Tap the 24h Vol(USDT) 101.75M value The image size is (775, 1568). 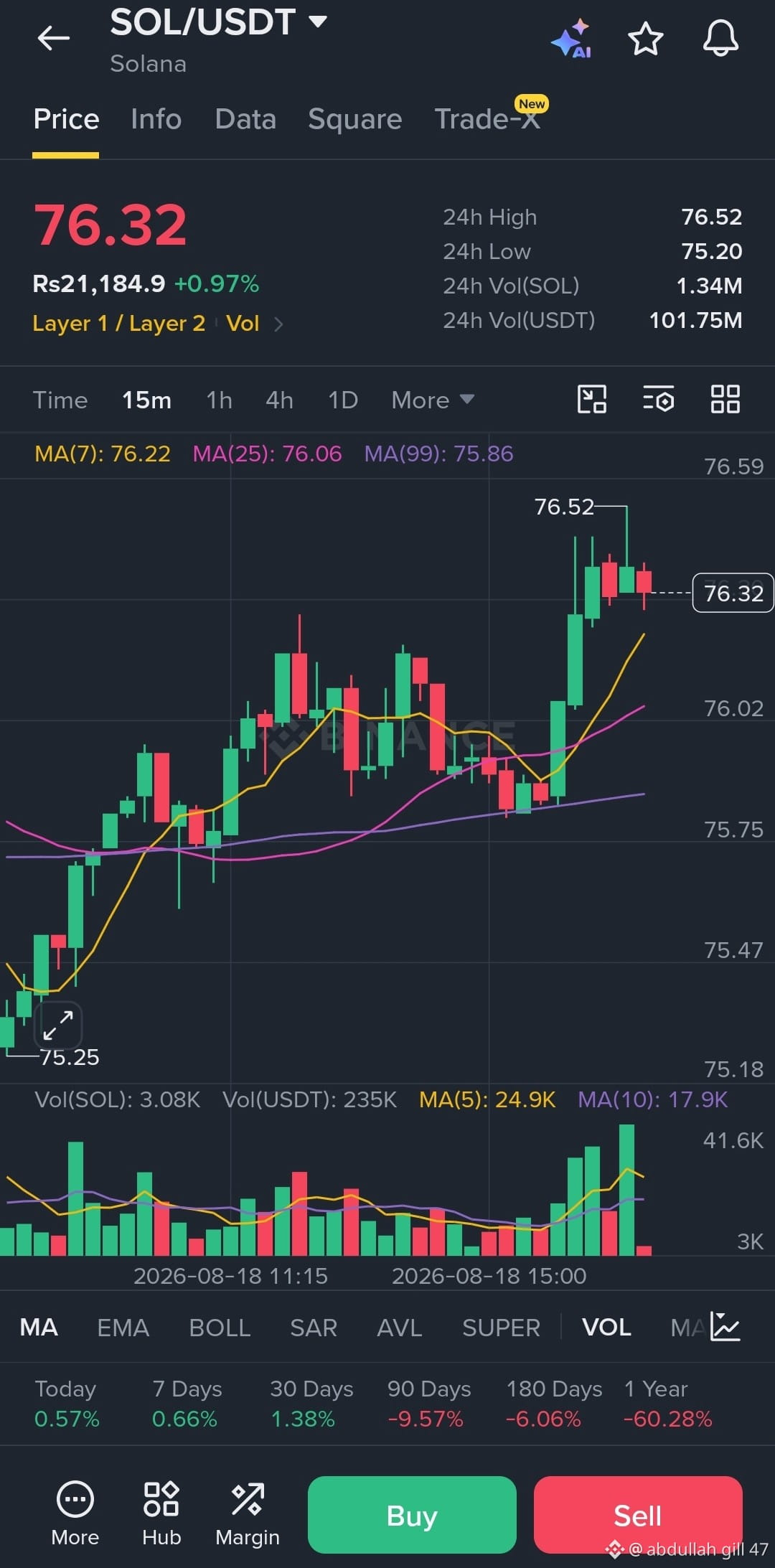[695, 320]
